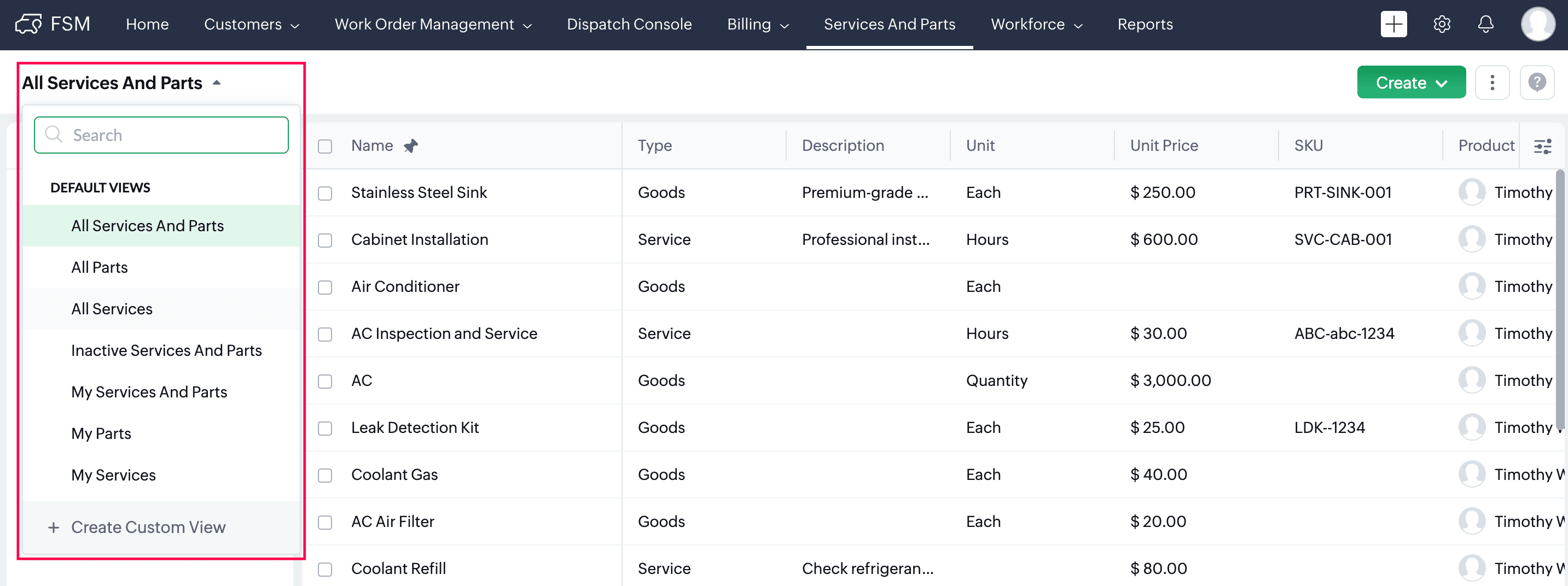Go to the Dispatch Console tab
Image resolution: width=1568 pixels, height=586 pixels.
click(x=629, y=24)
